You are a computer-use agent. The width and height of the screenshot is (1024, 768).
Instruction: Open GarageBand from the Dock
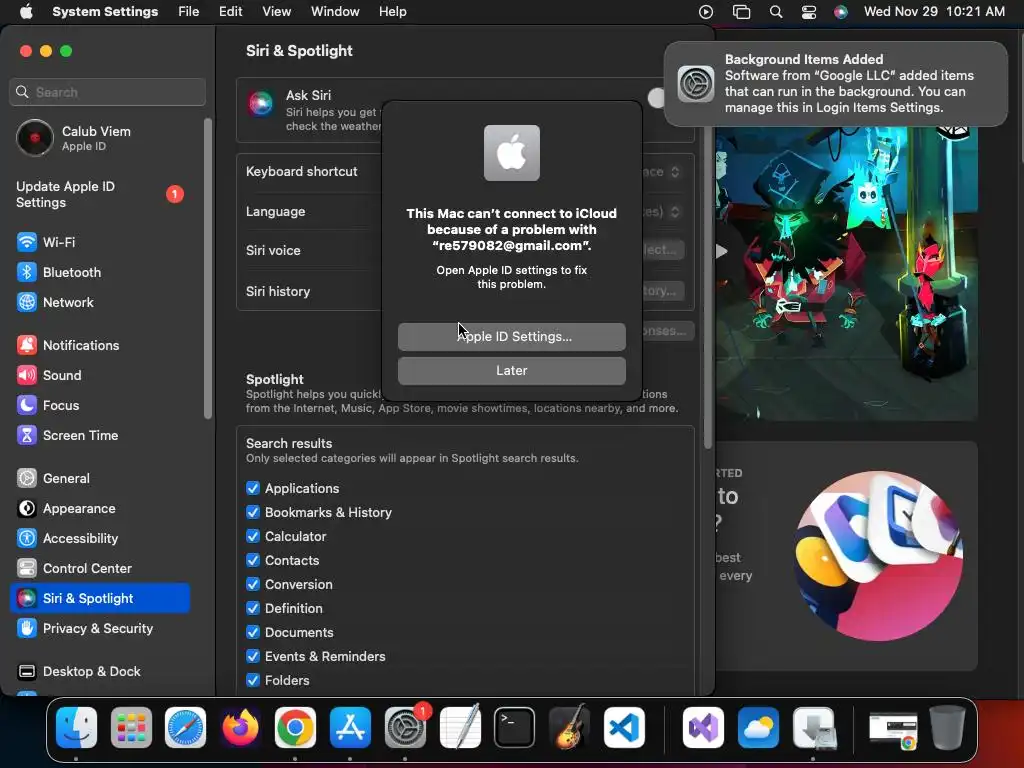569,728
